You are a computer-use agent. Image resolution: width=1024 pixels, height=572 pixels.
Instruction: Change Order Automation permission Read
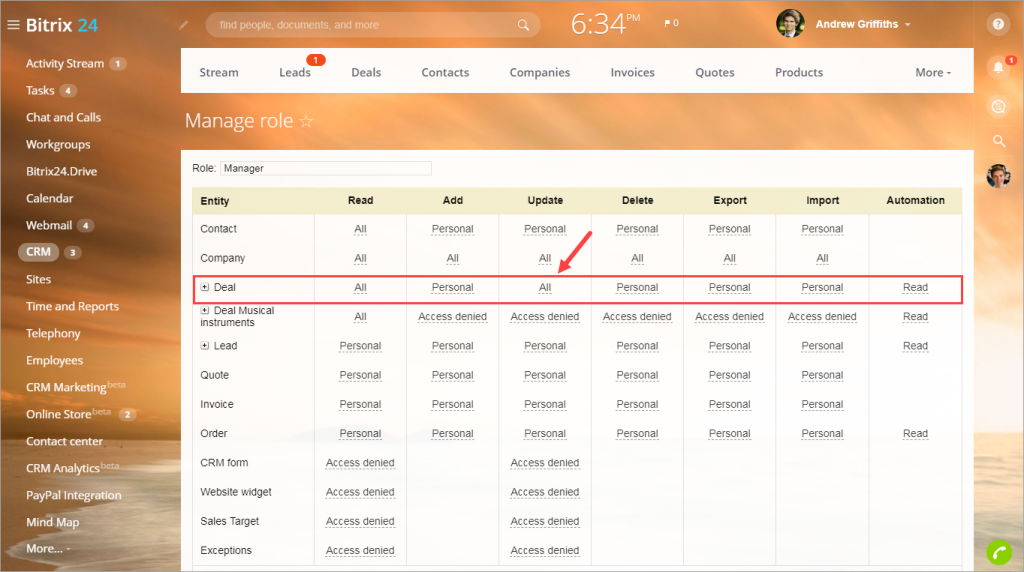coord(915,434)
